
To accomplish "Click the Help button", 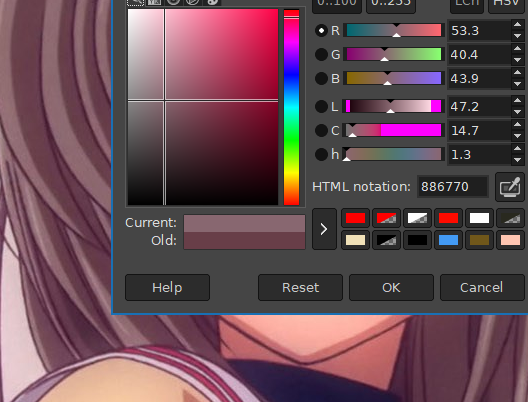I will 167,288.
